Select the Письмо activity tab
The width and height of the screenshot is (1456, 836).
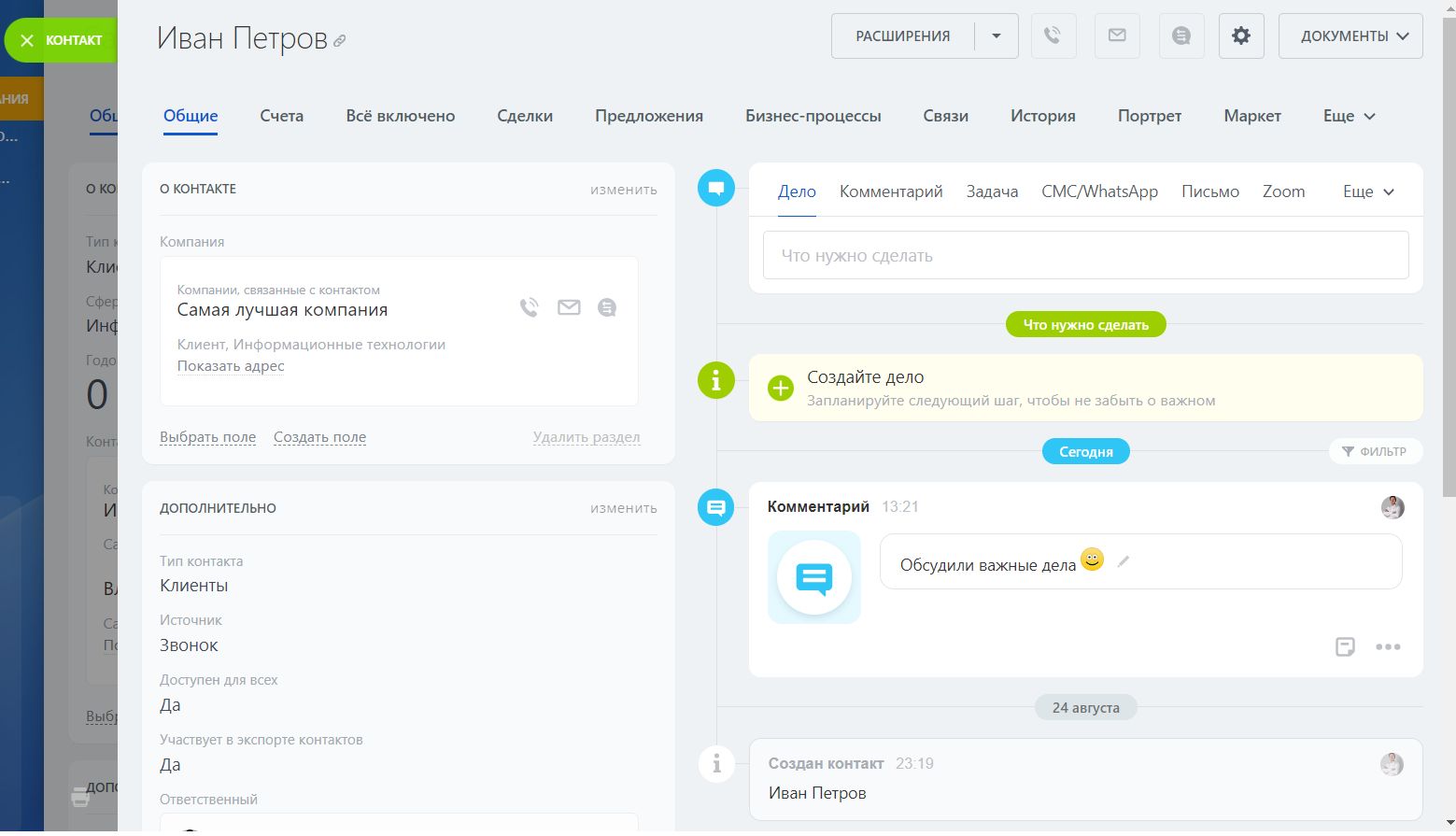pos(1210,191)
